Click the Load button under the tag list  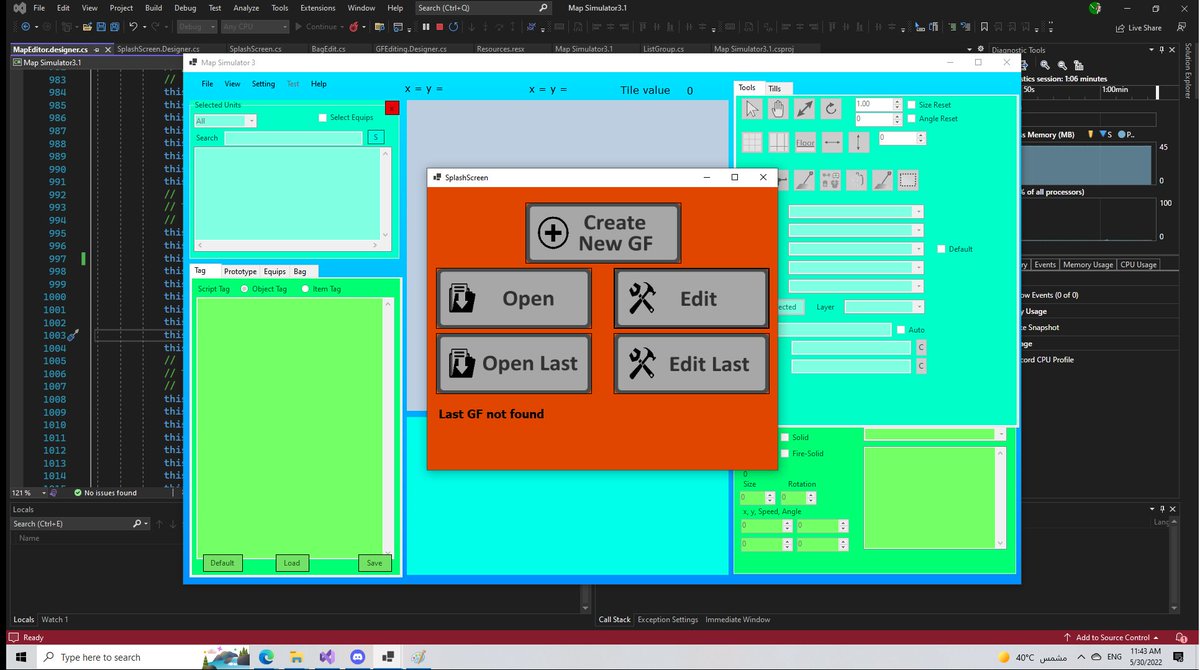coord(292,563)
